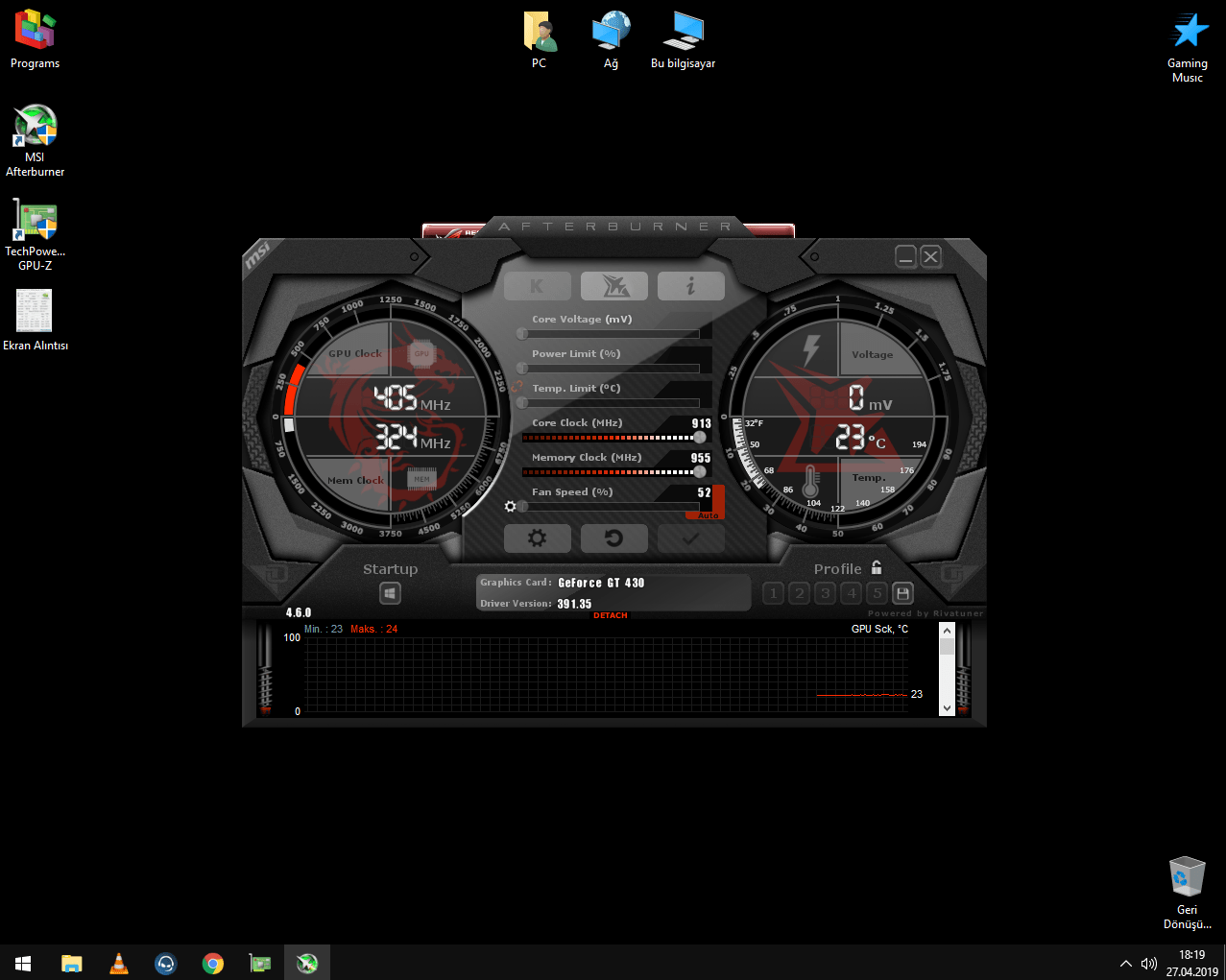Toggle Apply at Windows Startup button
1226x980 pixels.
click(390, 593)
